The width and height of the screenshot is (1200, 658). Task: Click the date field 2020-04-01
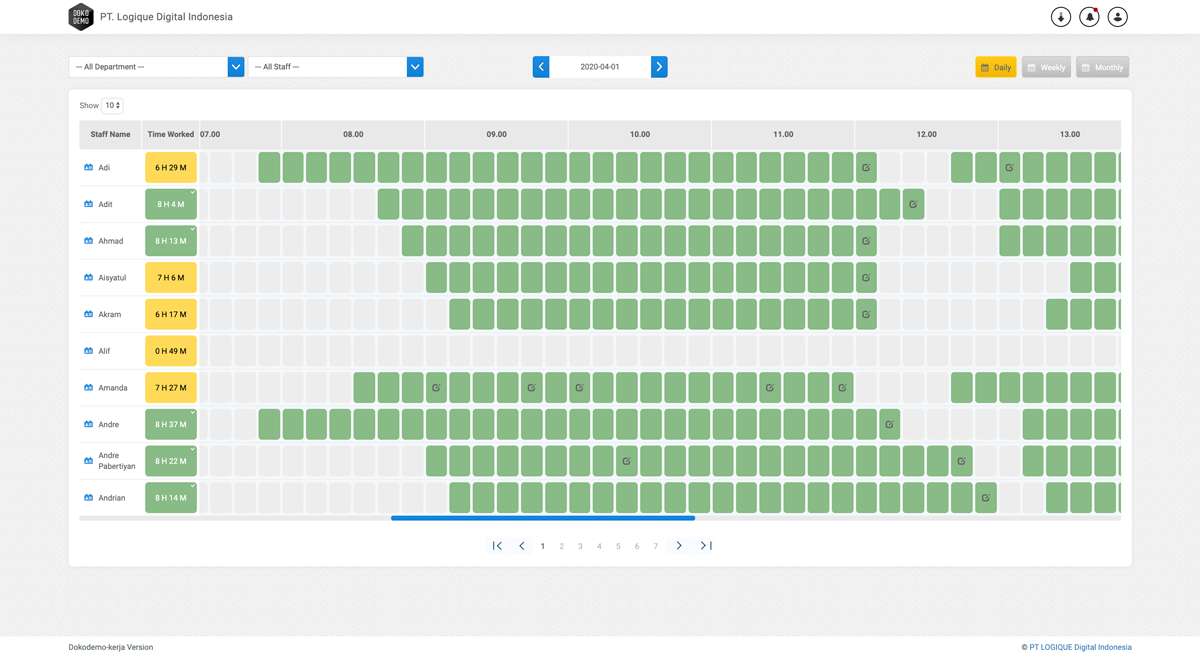click(x=600, y=67)
